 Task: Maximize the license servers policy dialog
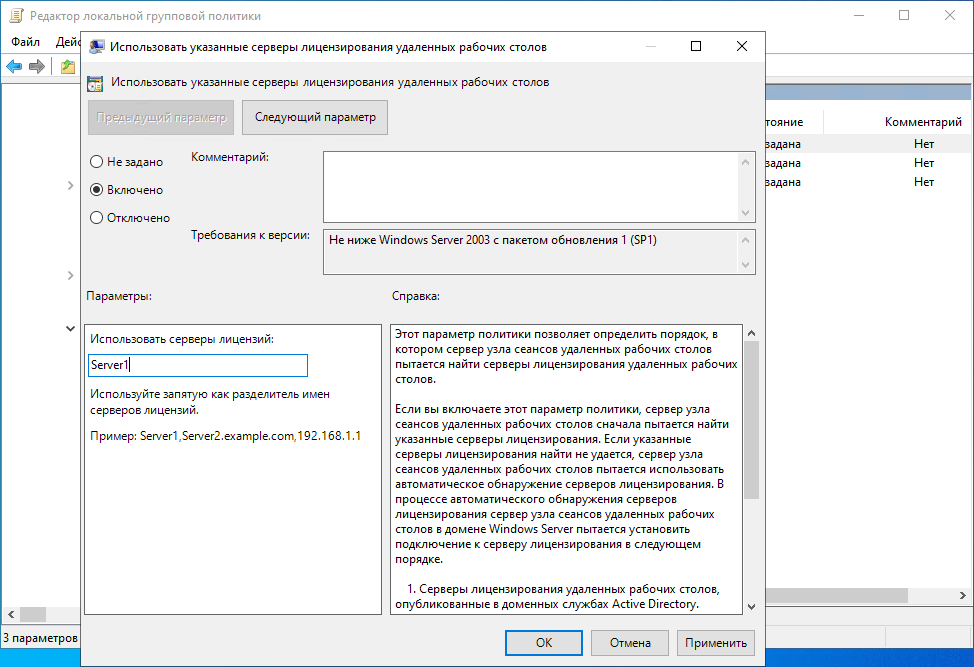(x=696, y=46)
